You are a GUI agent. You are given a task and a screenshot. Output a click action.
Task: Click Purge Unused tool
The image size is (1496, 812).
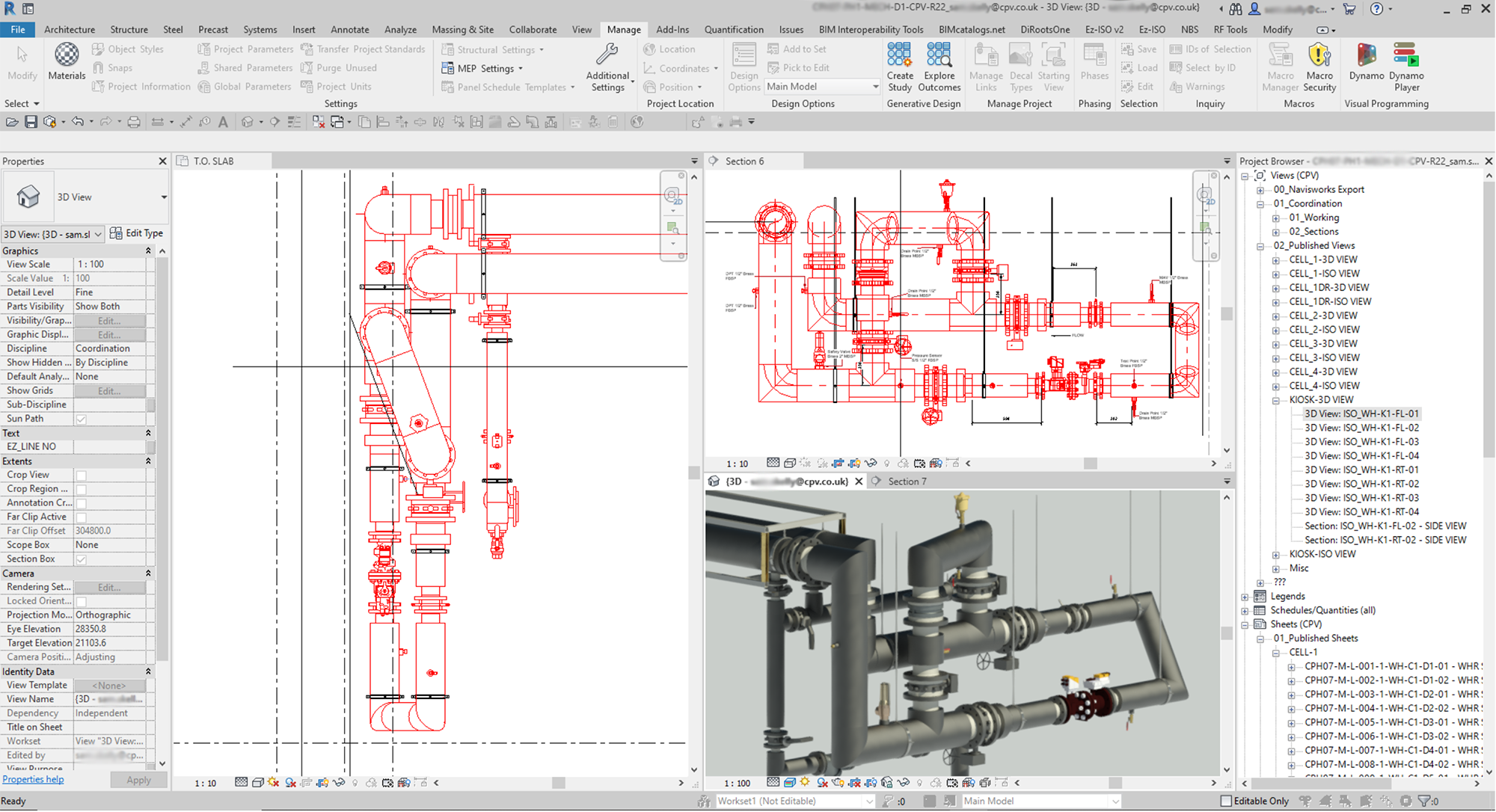339,68
